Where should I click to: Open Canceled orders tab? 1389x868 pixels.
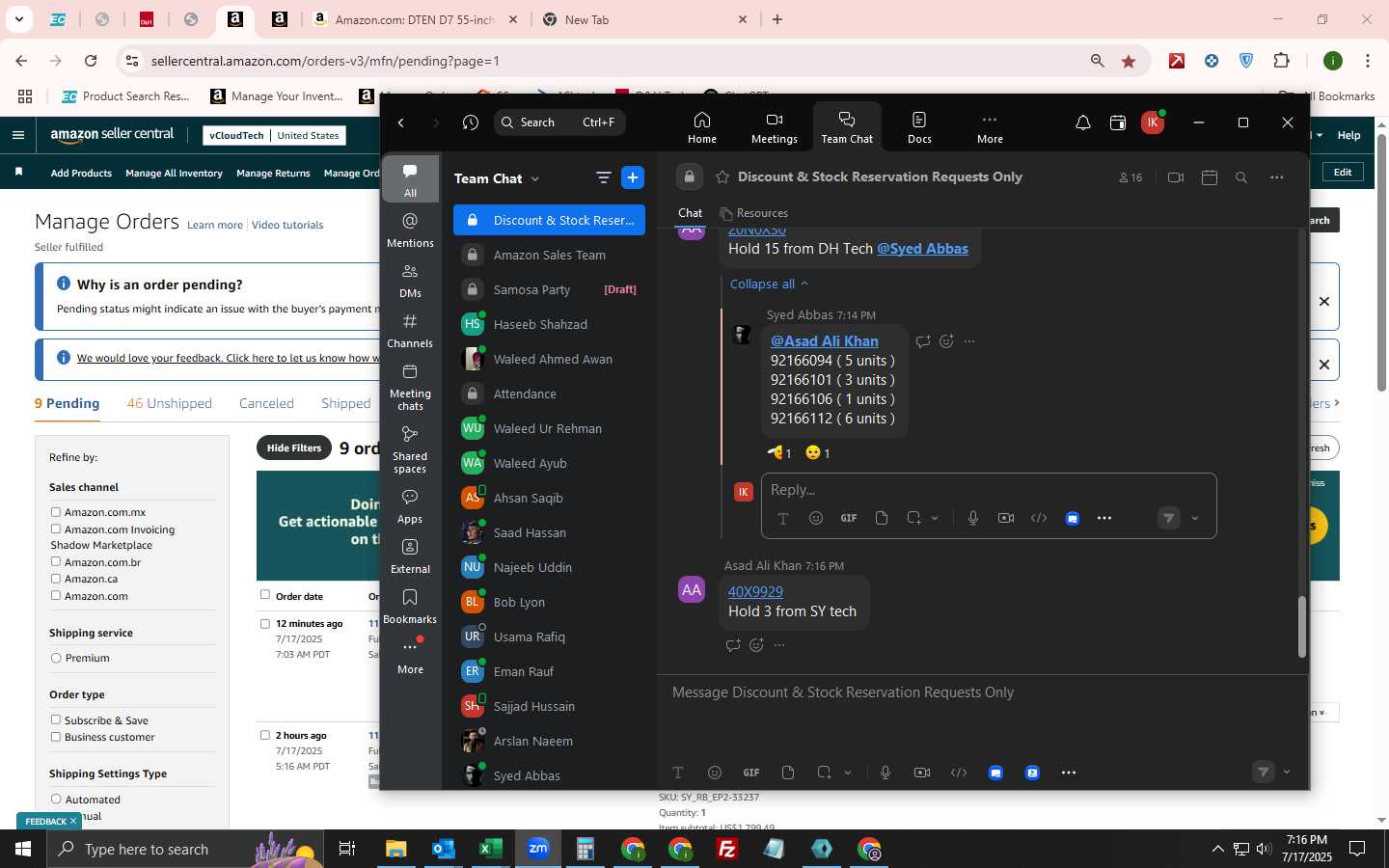click(266, 403)
